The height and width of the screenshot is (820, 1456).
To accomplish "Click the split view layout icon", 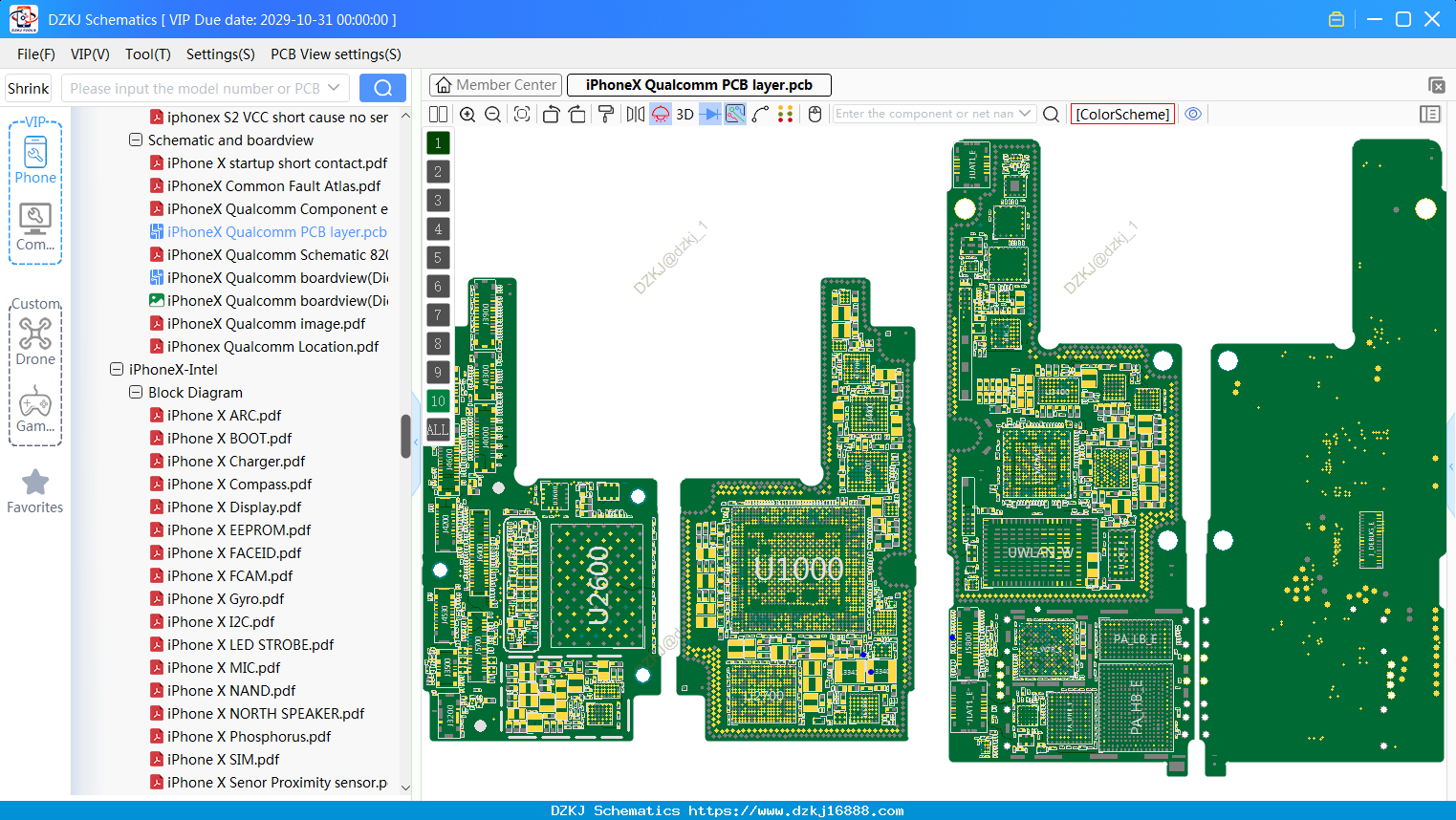I will pyautogui.click(x=438, y=114).
